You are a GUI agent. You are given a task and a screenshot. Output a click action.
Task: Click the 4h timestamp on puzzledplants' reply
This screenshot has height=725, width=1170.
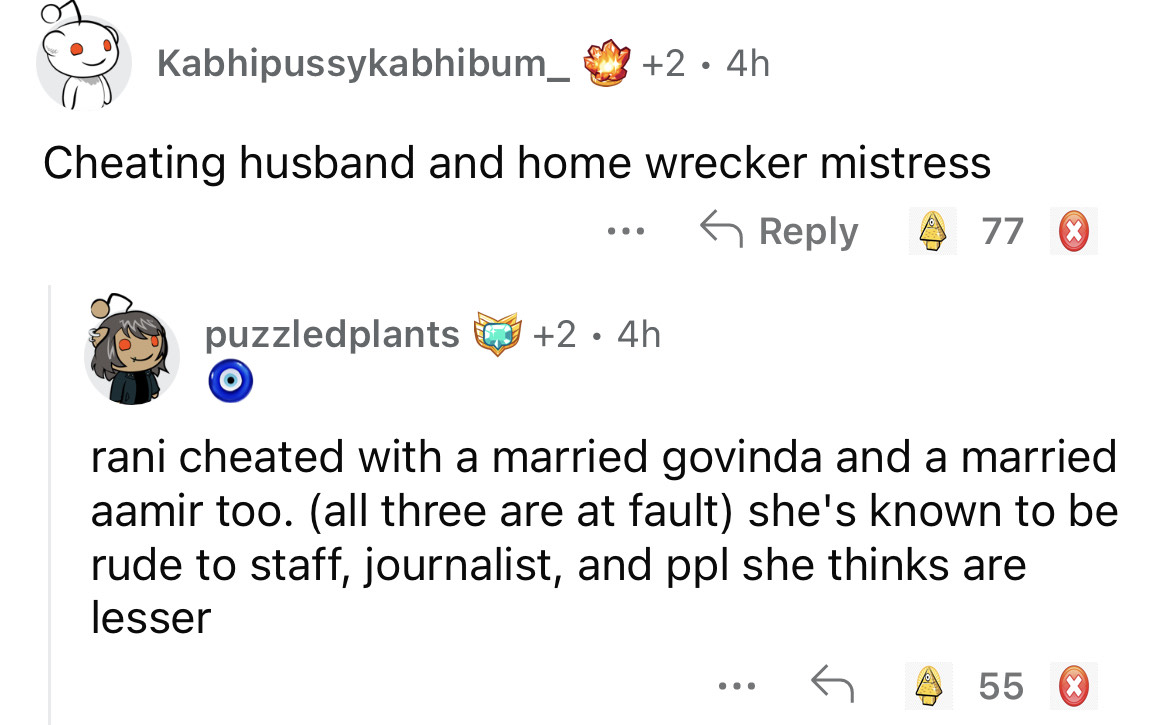pos(639,334)
